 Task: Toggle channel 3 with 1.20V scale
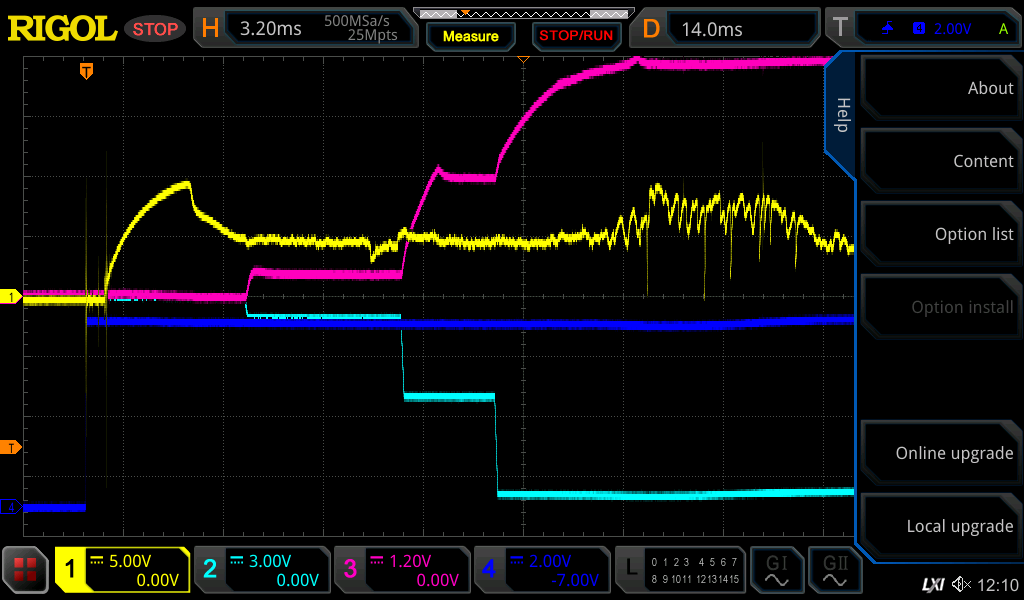(402, 570)
